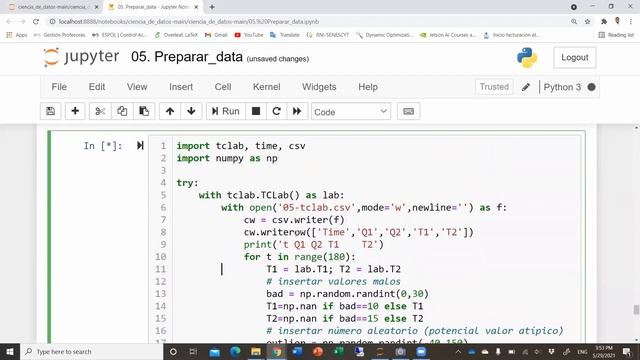Cut selected cells with scissors icon
Screen dimensions: 640x360
(x=100, y=111)
